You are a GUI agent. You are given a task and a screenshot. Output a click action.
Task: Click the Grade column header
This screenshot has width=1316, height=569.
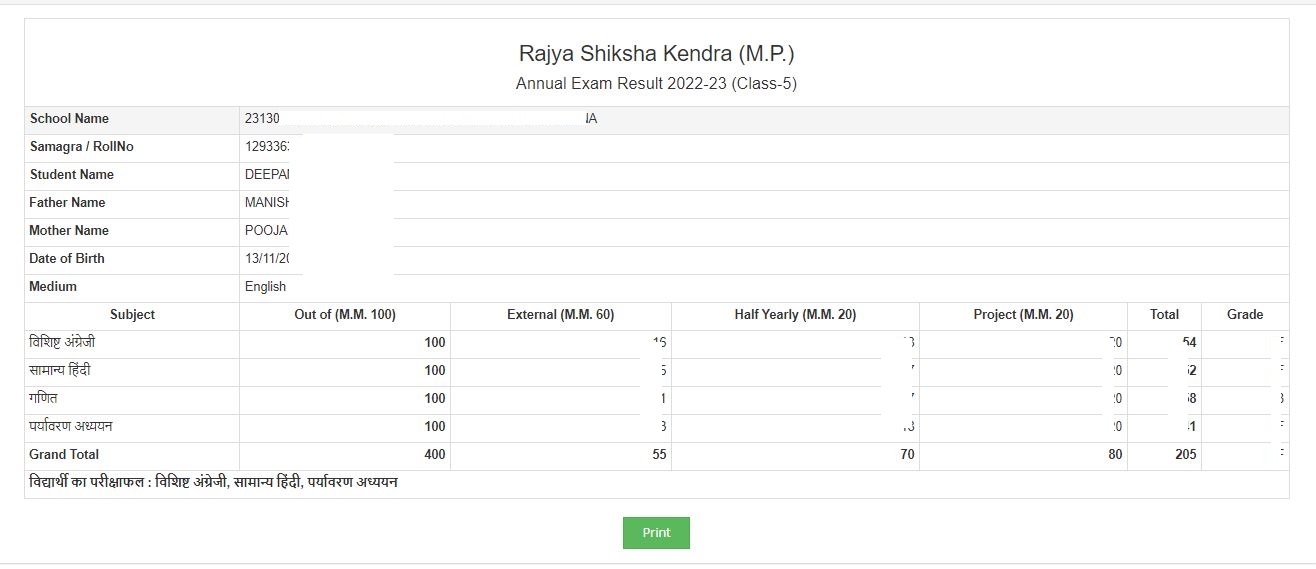(x=1245, y=315)
